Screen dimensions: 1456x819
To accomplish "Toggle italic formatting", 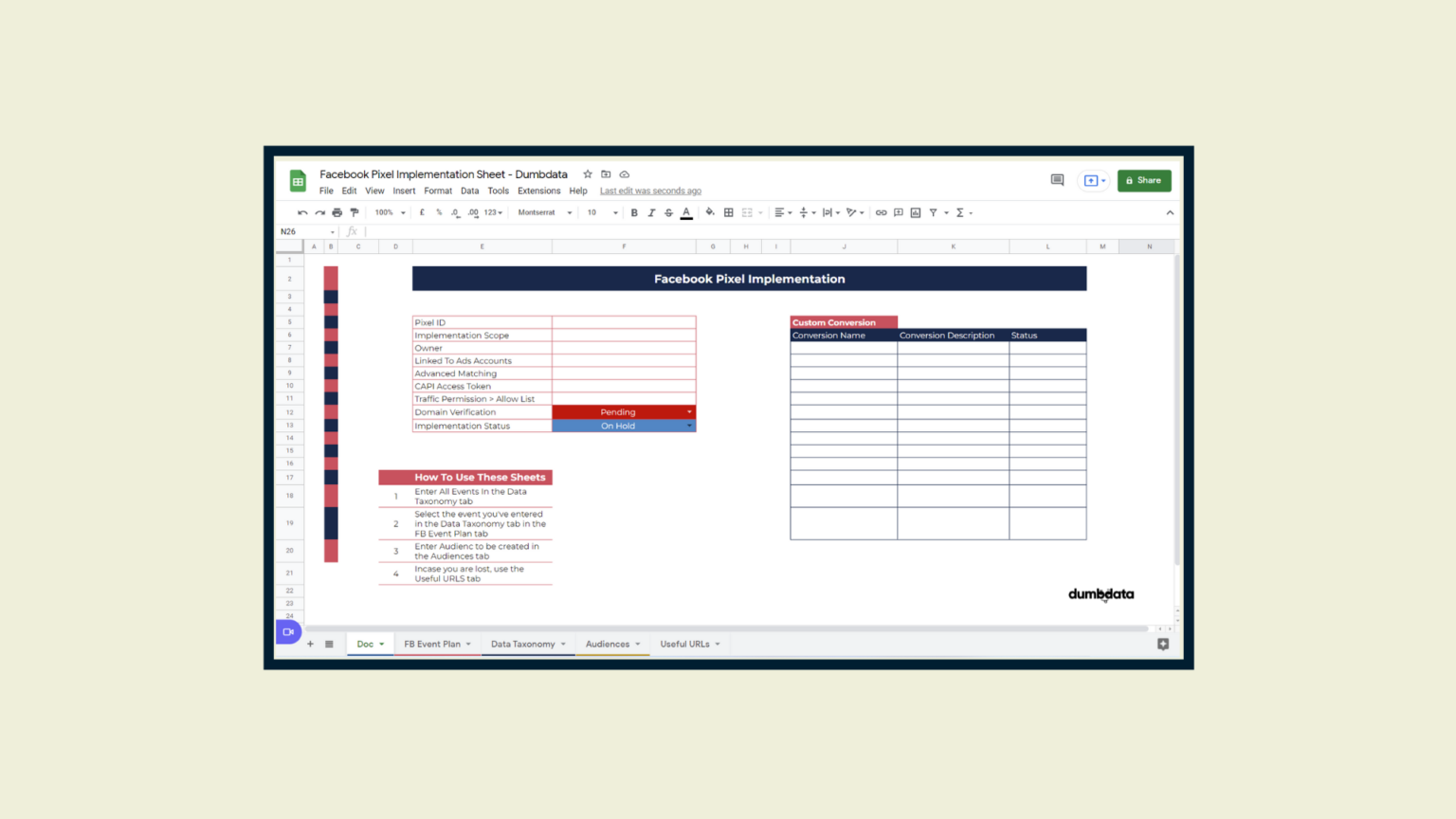I will click(650, 212).
